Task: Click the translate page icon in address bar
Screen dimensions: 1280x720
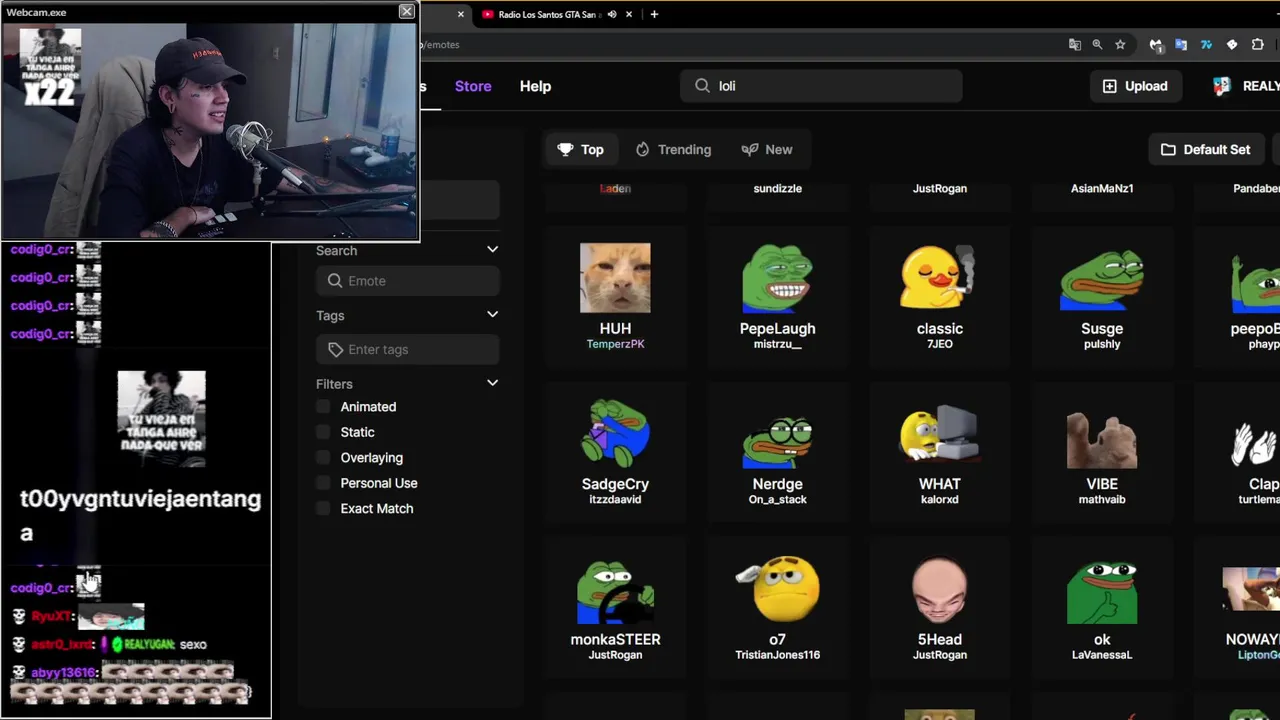Action: click(x=1074, y=44)
